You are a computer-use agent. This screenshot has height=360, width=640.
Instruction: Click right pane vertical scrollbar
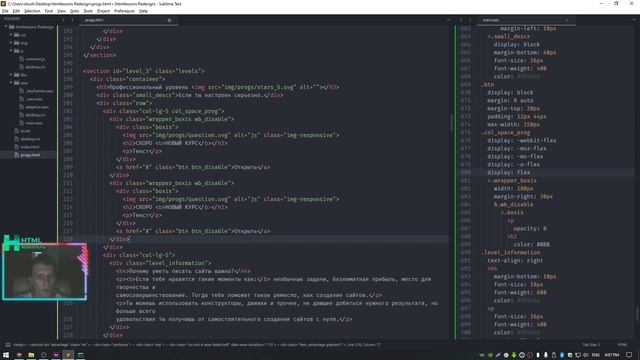tap(637, 313)
